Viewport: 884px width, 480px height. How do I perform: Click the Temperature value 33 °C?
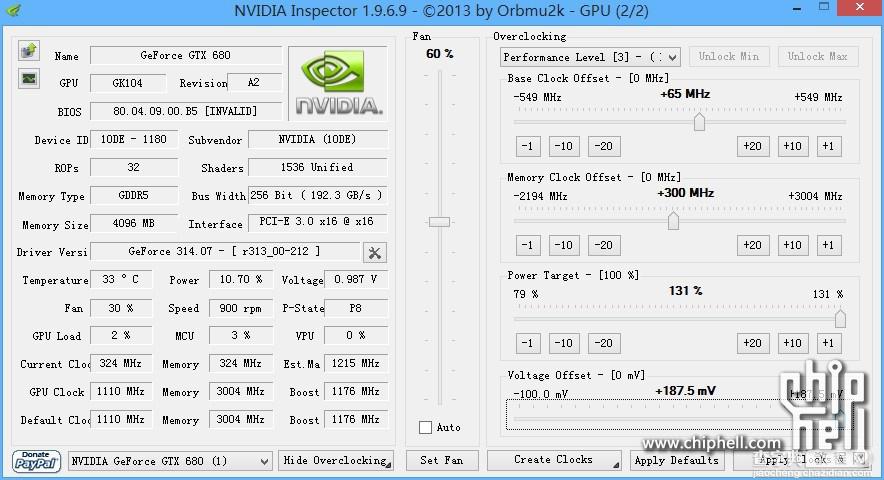(x=121, y=279)
